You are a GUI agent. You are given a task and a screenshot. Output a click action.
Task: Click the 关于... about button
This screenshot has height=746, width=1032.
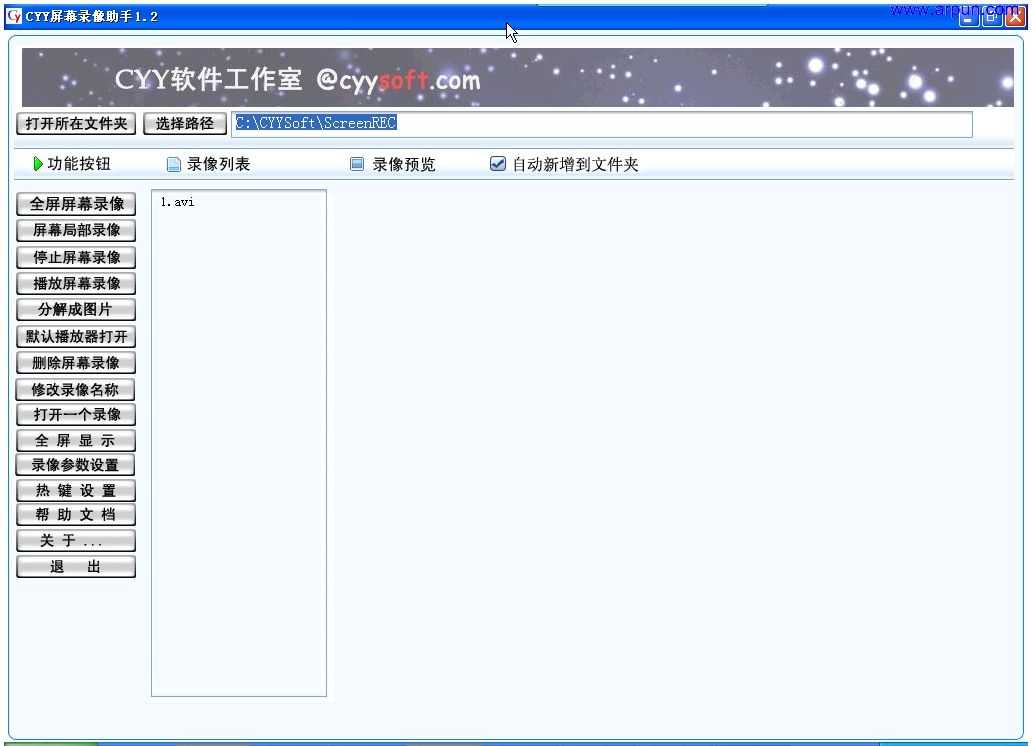[76, 541]
